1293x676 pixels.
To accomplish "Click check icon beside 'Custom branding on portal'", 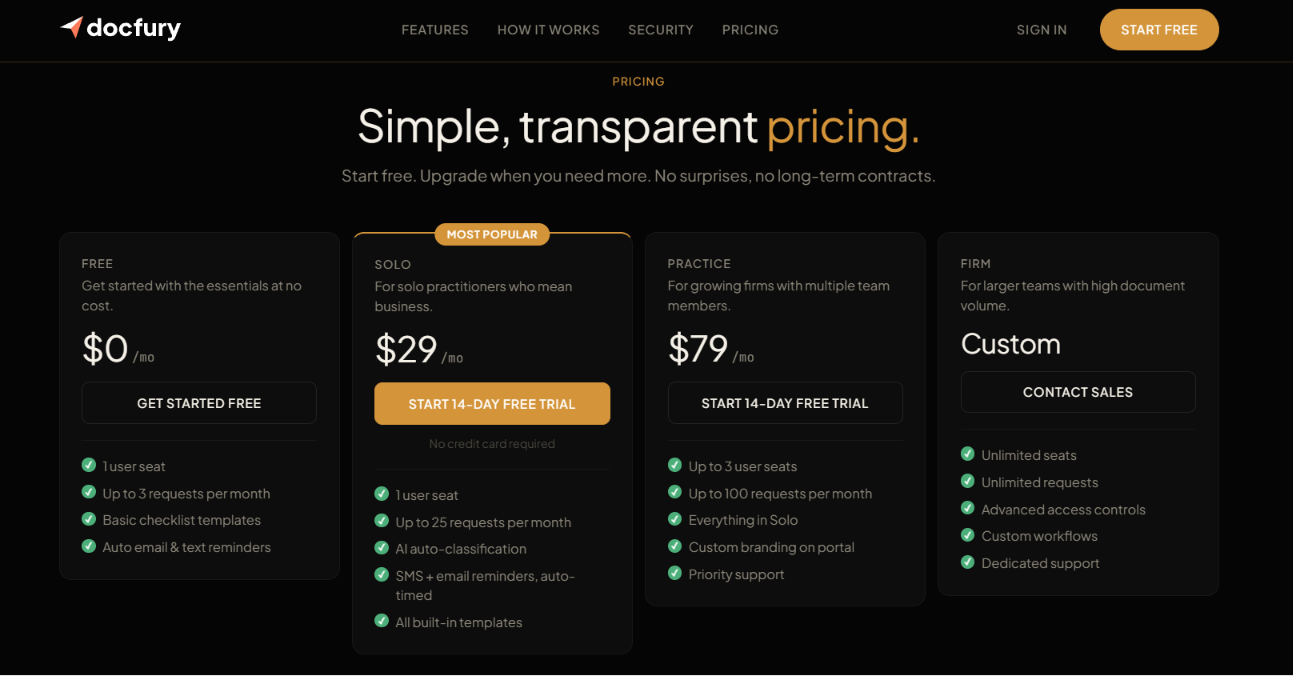I will coord(675,546).
